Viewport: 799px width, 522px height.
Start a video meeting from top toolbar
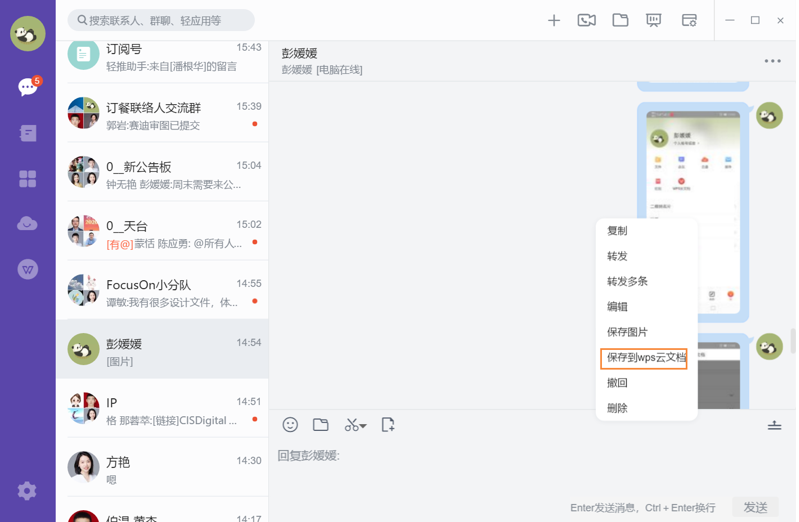(586, 20)
